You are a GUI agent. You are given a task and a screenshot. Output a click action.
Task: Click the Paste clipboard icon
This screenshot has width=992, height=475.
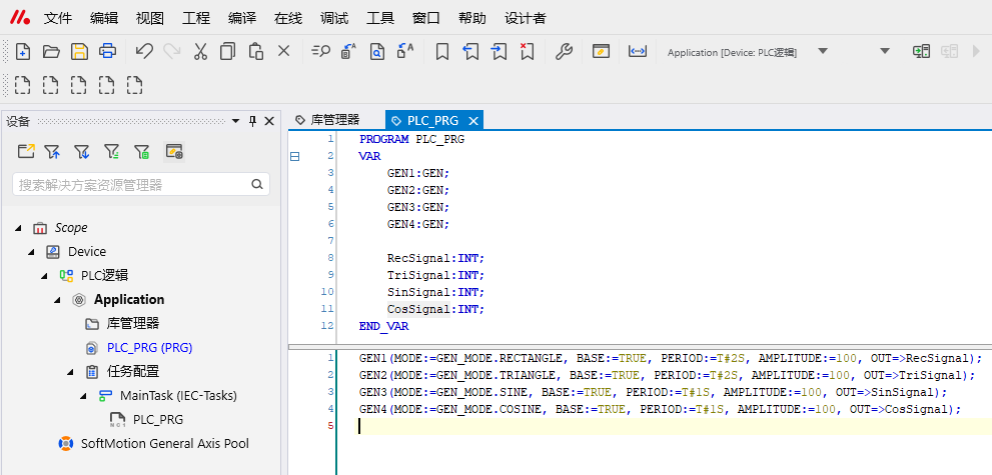[256, 52]
